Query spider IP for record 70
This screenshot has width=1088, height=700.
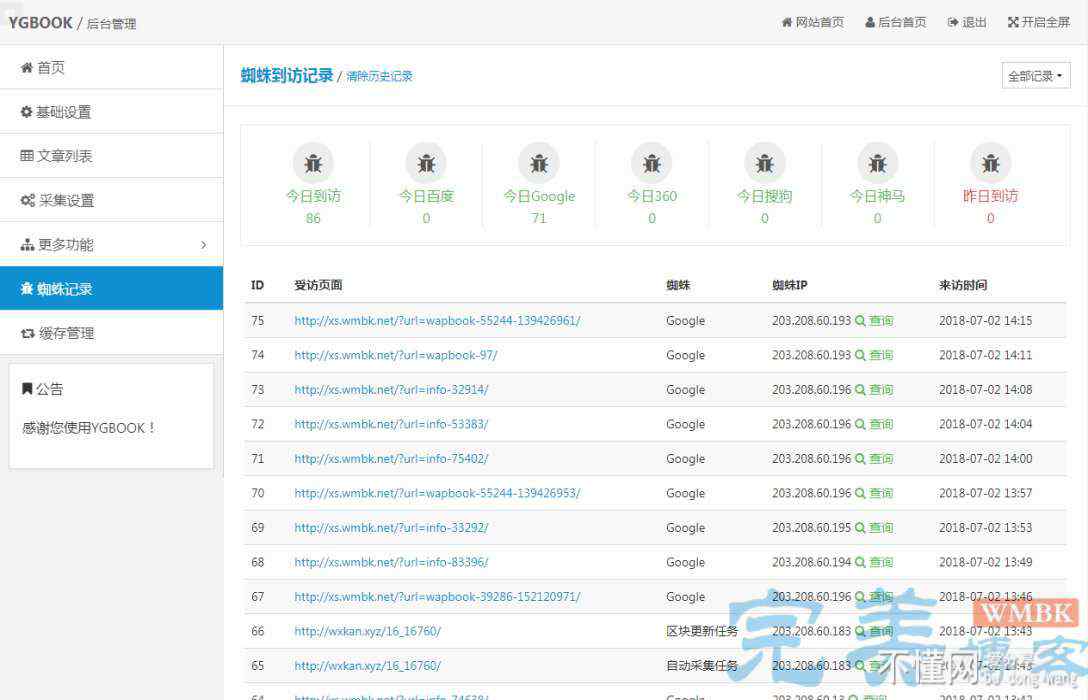point(874,493)
